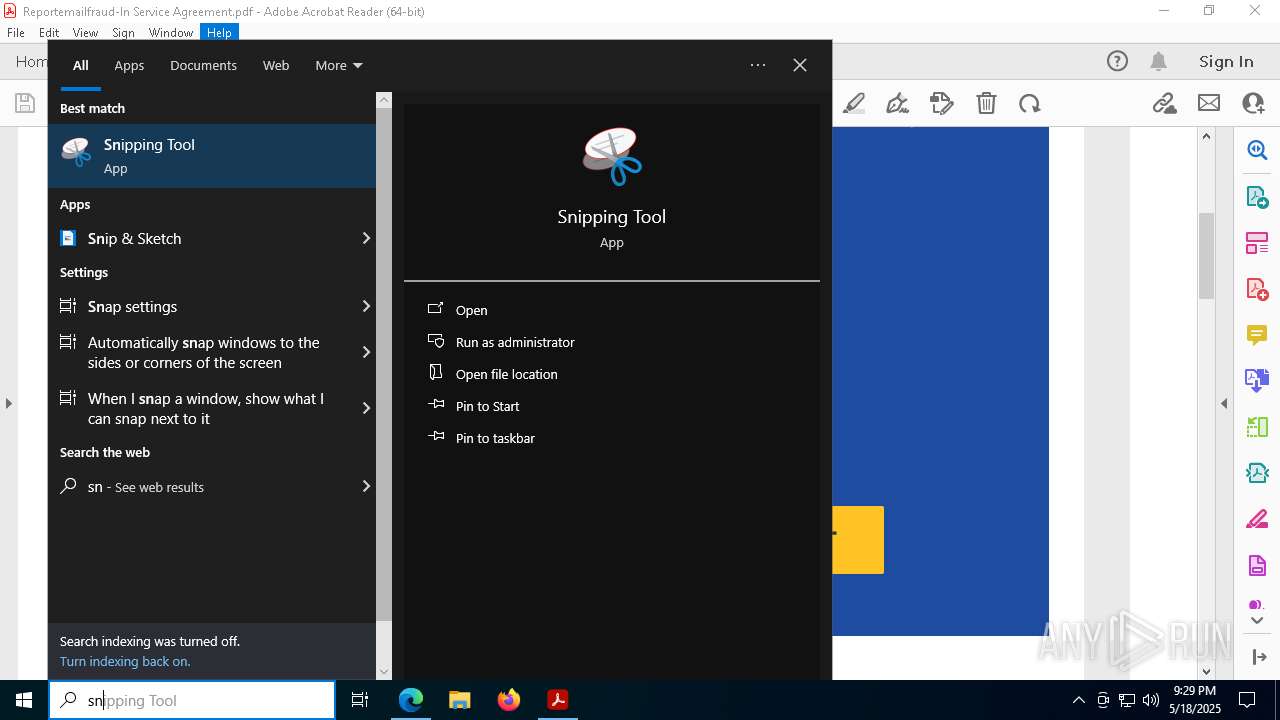Screen dimensions: 1280x720
Task: Switch to the Documents search tab
Action: pos(203,65)
